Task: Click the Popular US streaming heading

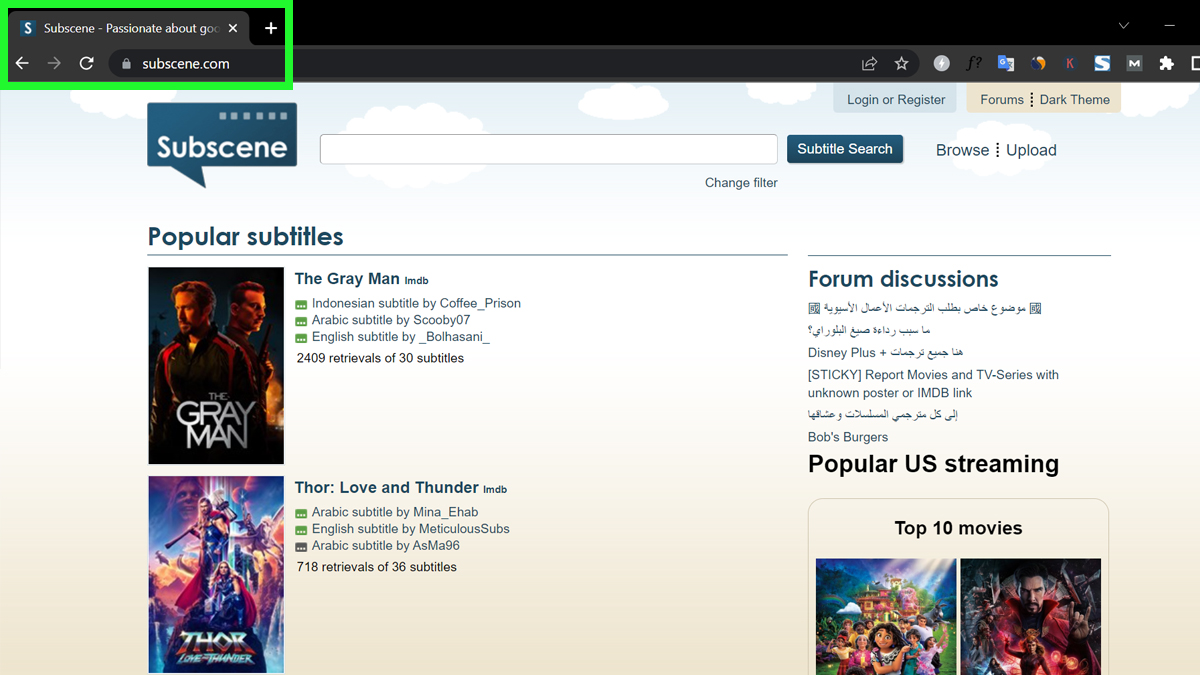Action: pos(933,464)
